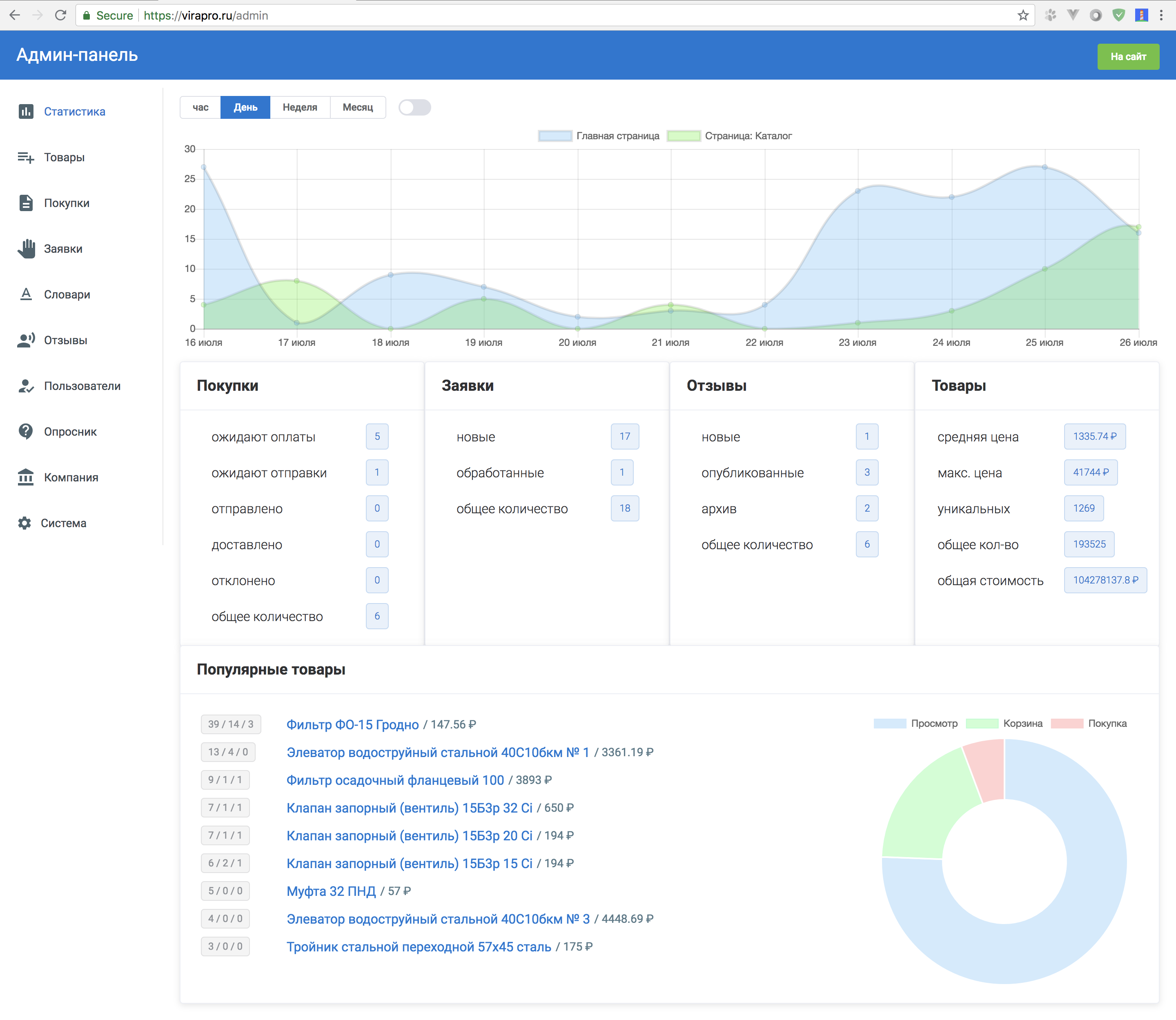Viewport: 1176px width, 1020px height.
Task: Go to Покупки in the sidebar
Action: click(x=67, y=203)
